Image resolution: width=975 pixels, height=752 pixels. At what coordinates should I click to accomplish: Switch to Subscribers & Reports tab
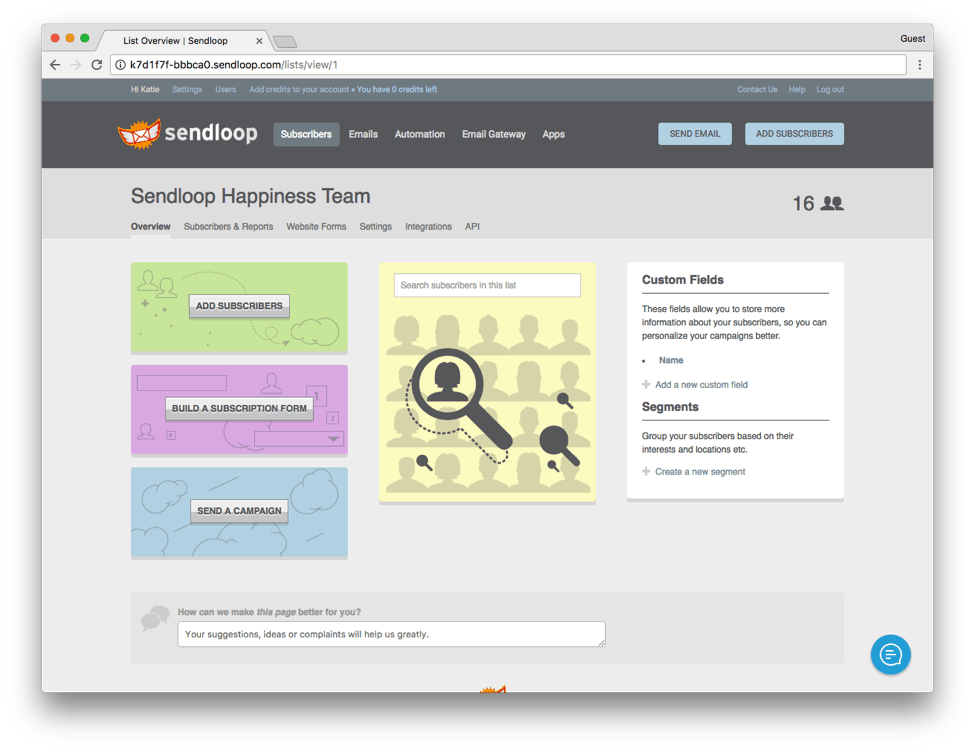tap(228, 227)
